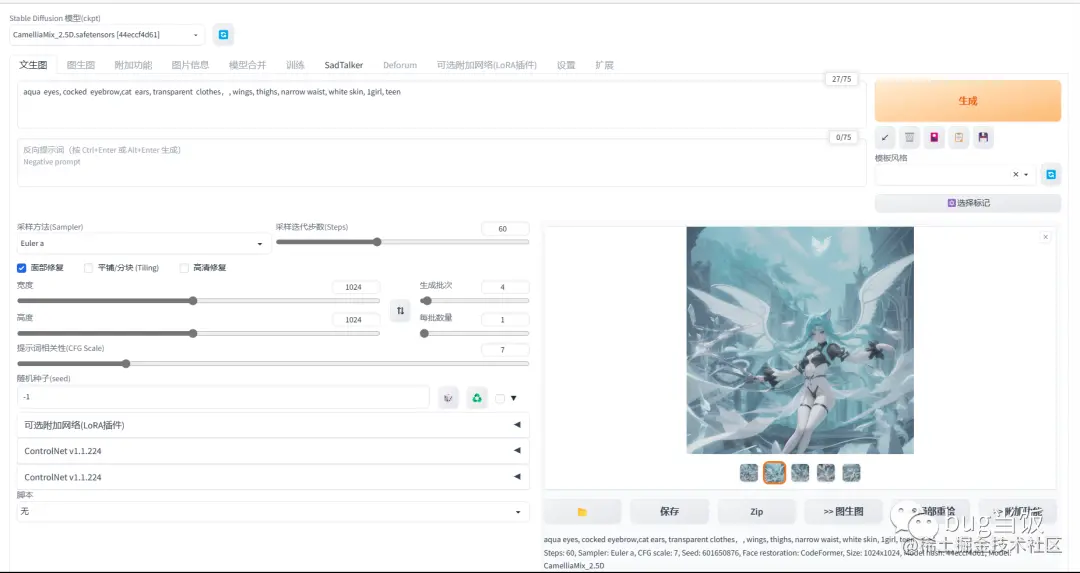Adjust the batch size (每批数量) slider
This screenshot has width=1080, height=573.
475,333
